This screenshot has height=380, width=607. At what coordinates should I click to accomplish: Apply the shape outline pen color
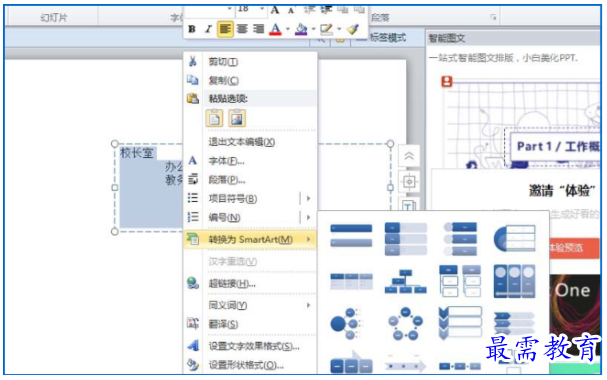point(326,29)
